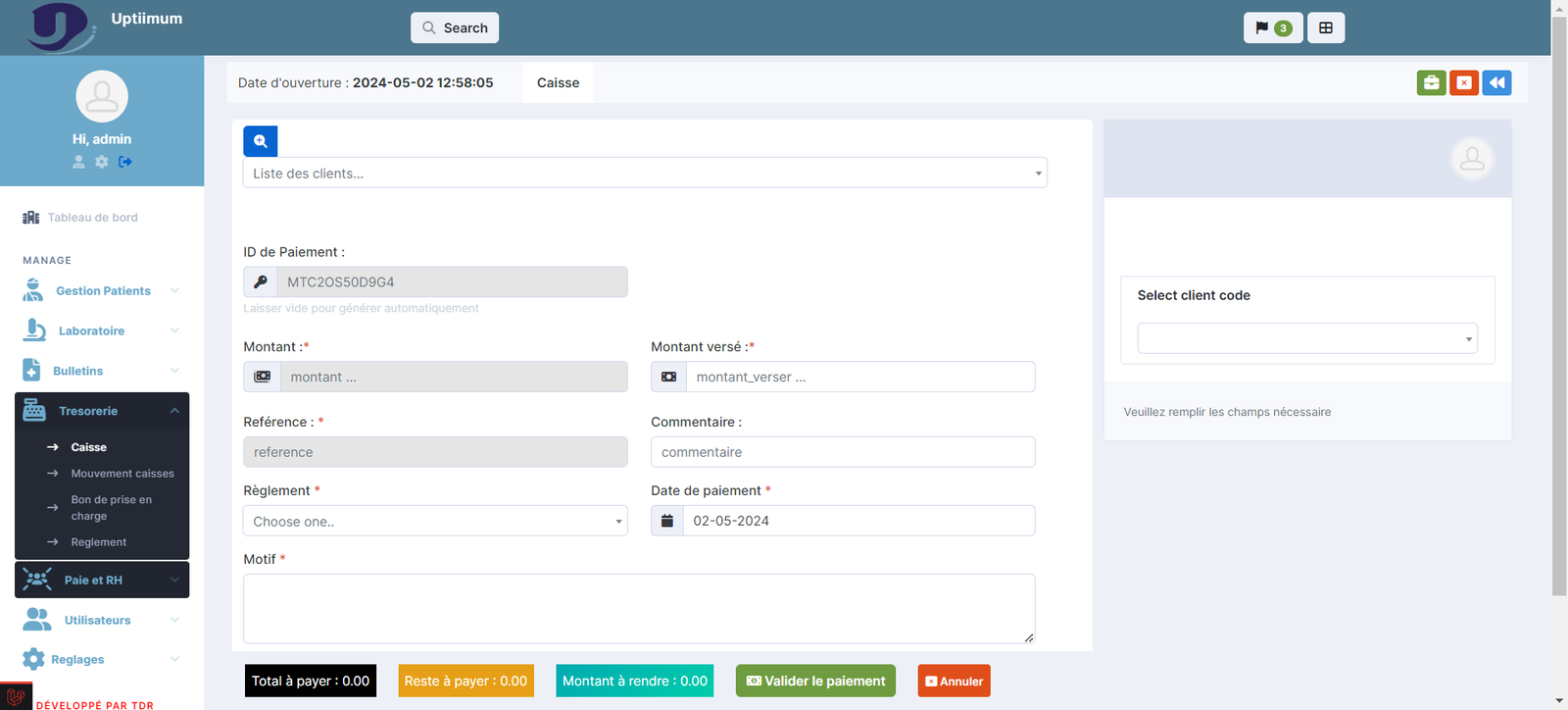Click Valider le paiement button
This screenshot has height=710, width=1568.
[815, 682]
